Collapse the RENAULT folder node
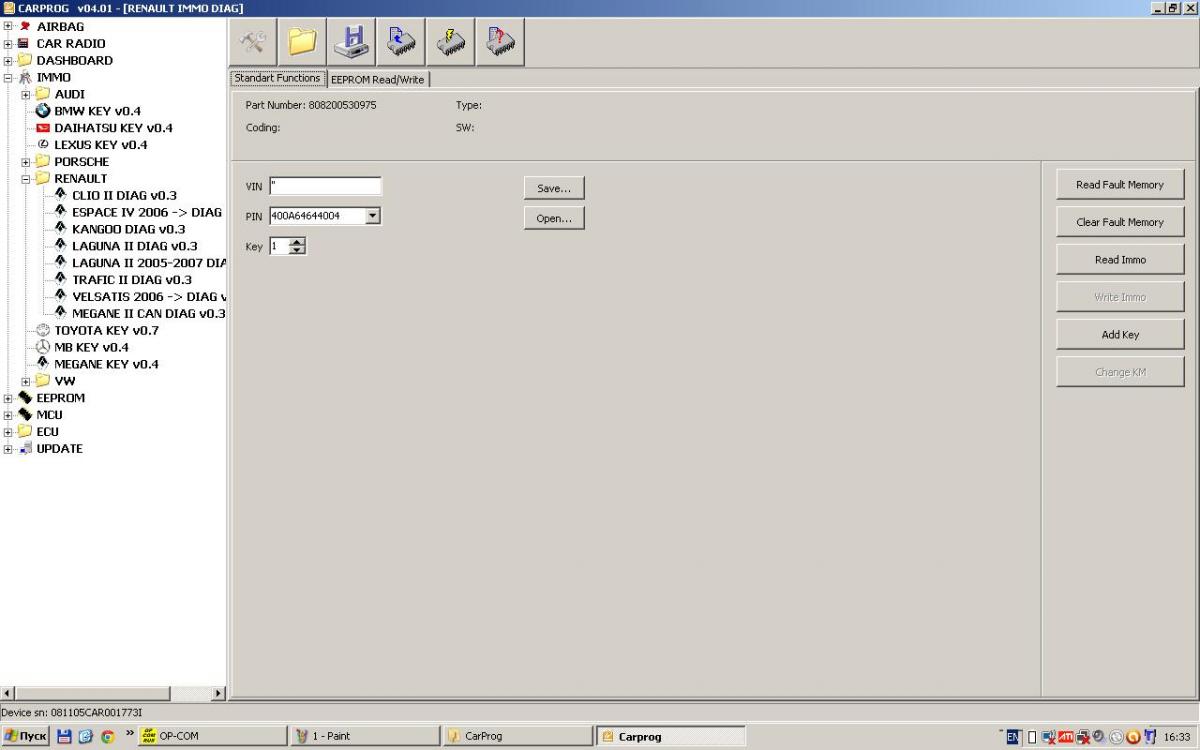1200x750 pixels. click(26, 179)
